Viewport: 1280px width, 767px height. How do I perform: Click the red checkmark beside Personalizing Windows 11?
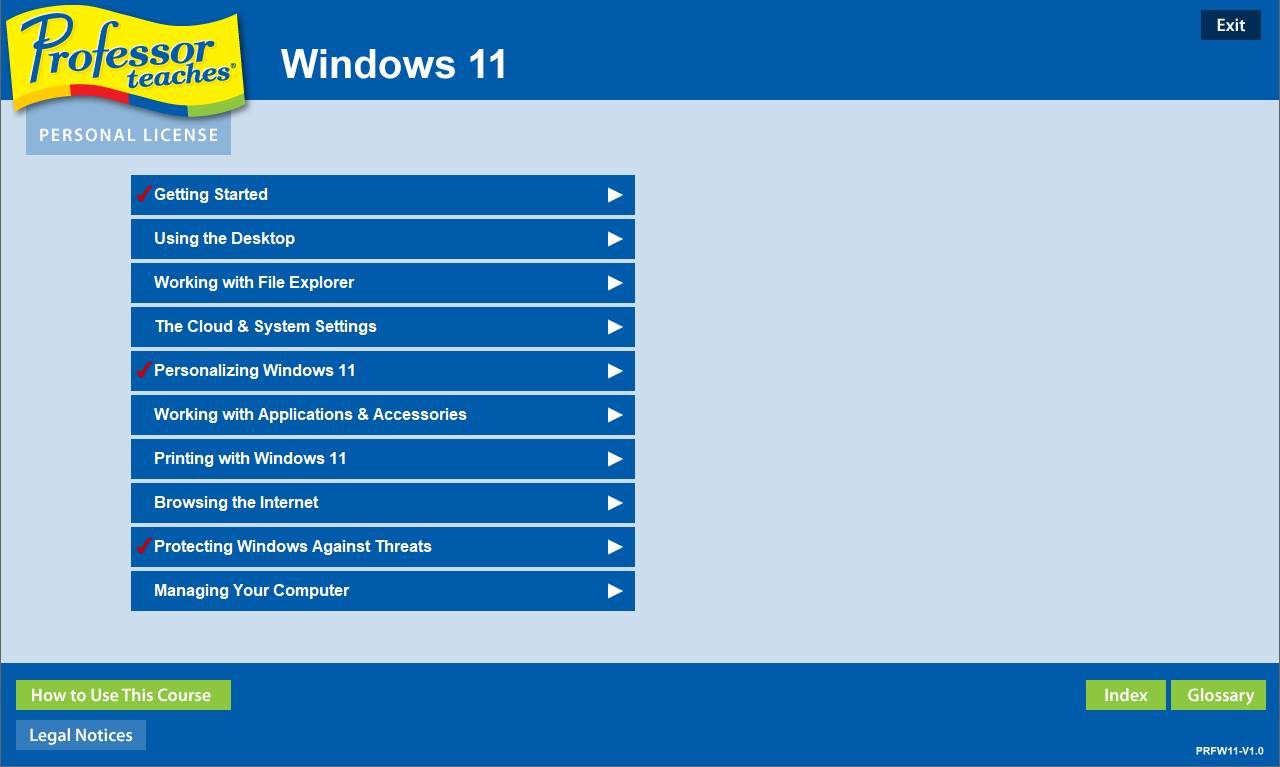(143, 370)
